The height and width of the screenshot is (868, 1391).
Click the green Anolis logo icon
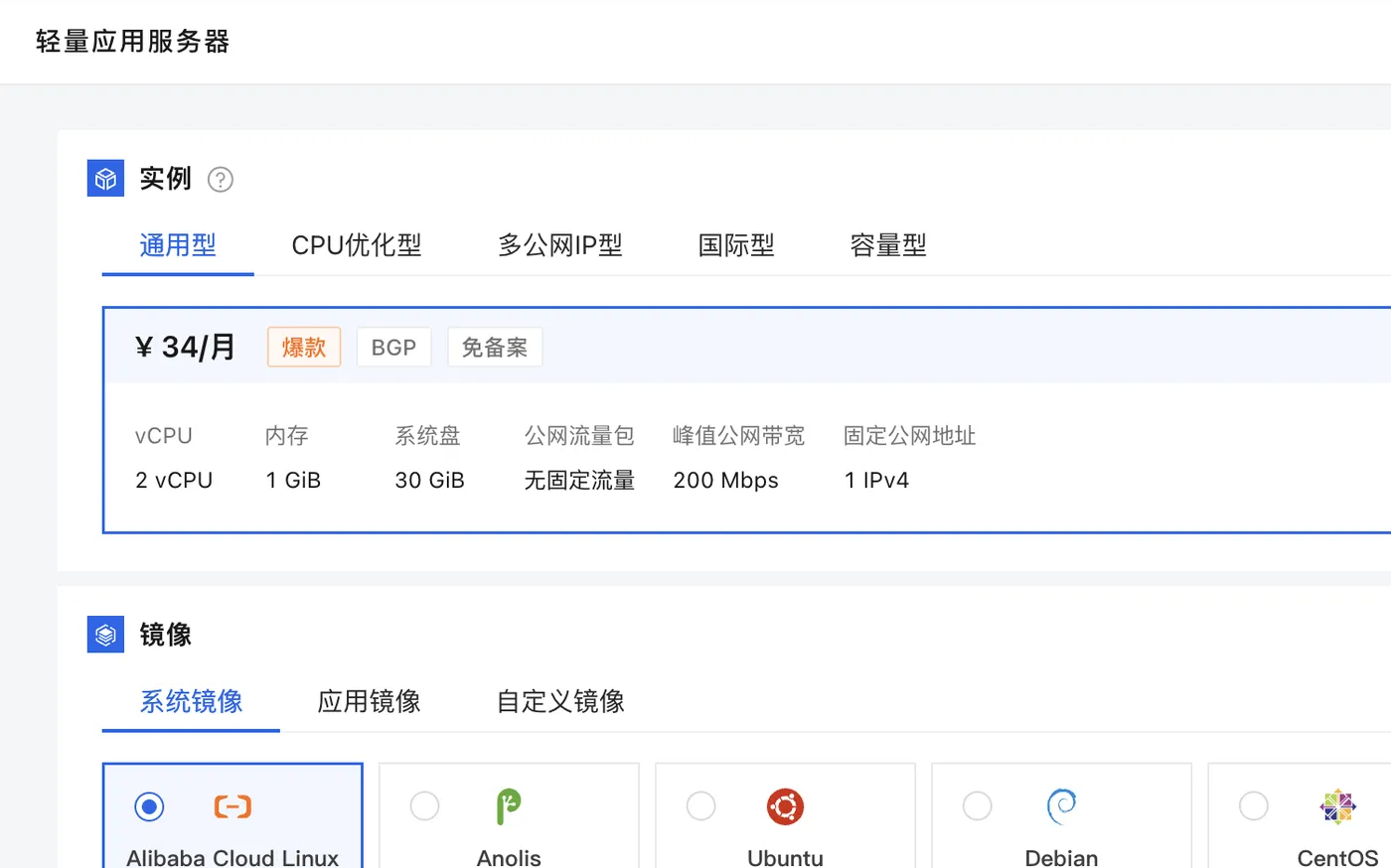tap(509, 806)
